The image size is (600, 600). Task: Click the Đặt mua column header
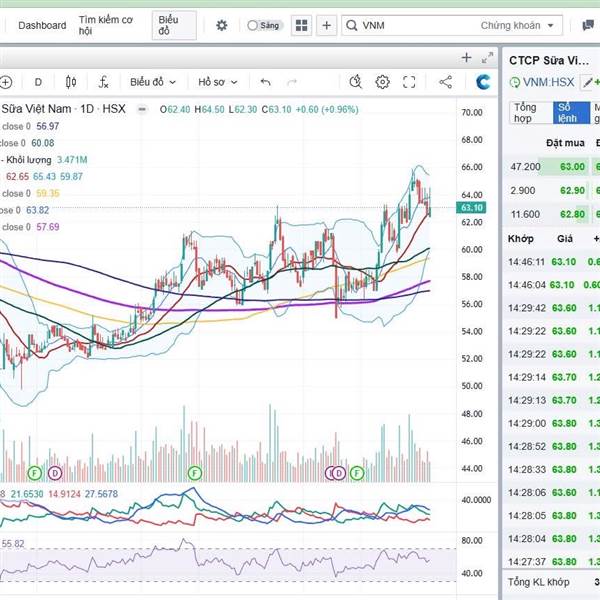click(565, 143)
